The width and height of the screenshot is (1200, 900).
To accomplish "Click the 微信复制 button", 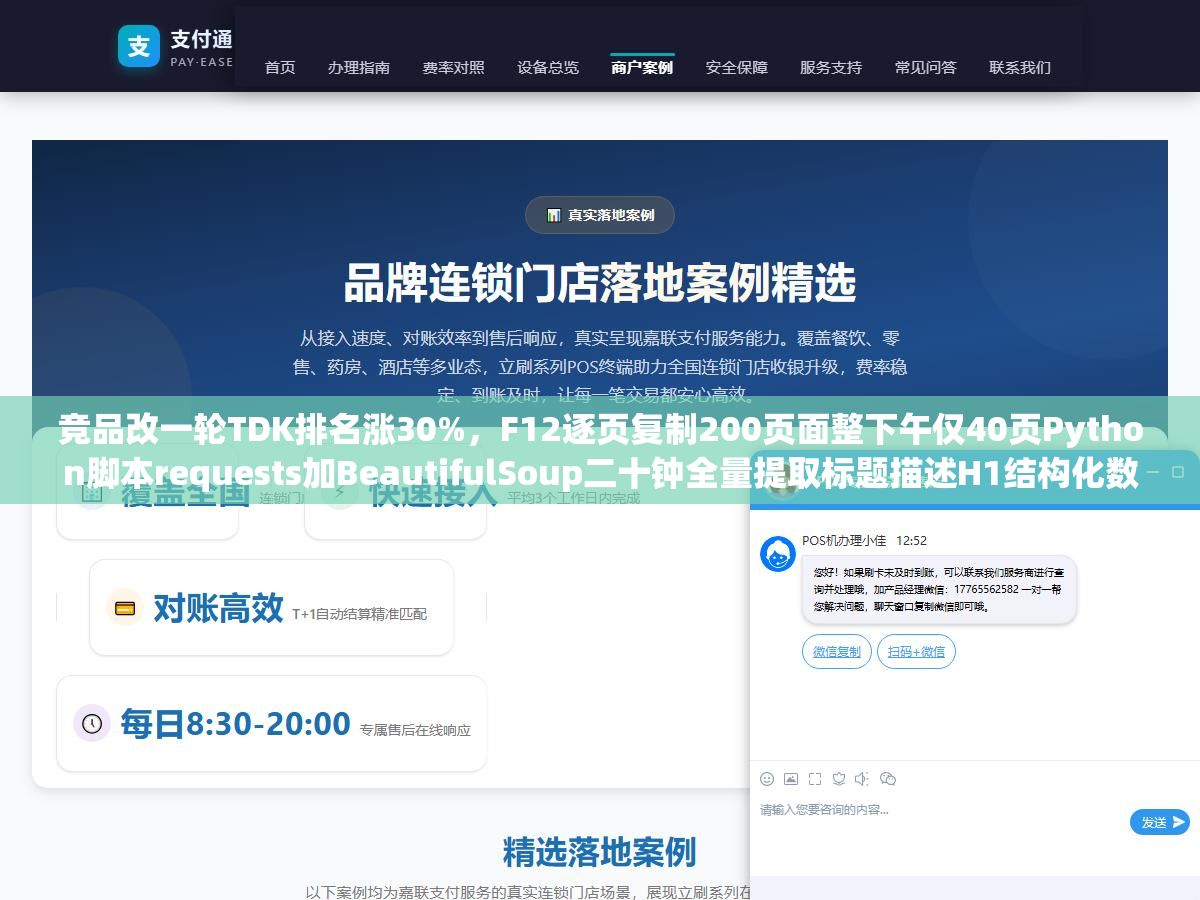I will tap(836, 652).
